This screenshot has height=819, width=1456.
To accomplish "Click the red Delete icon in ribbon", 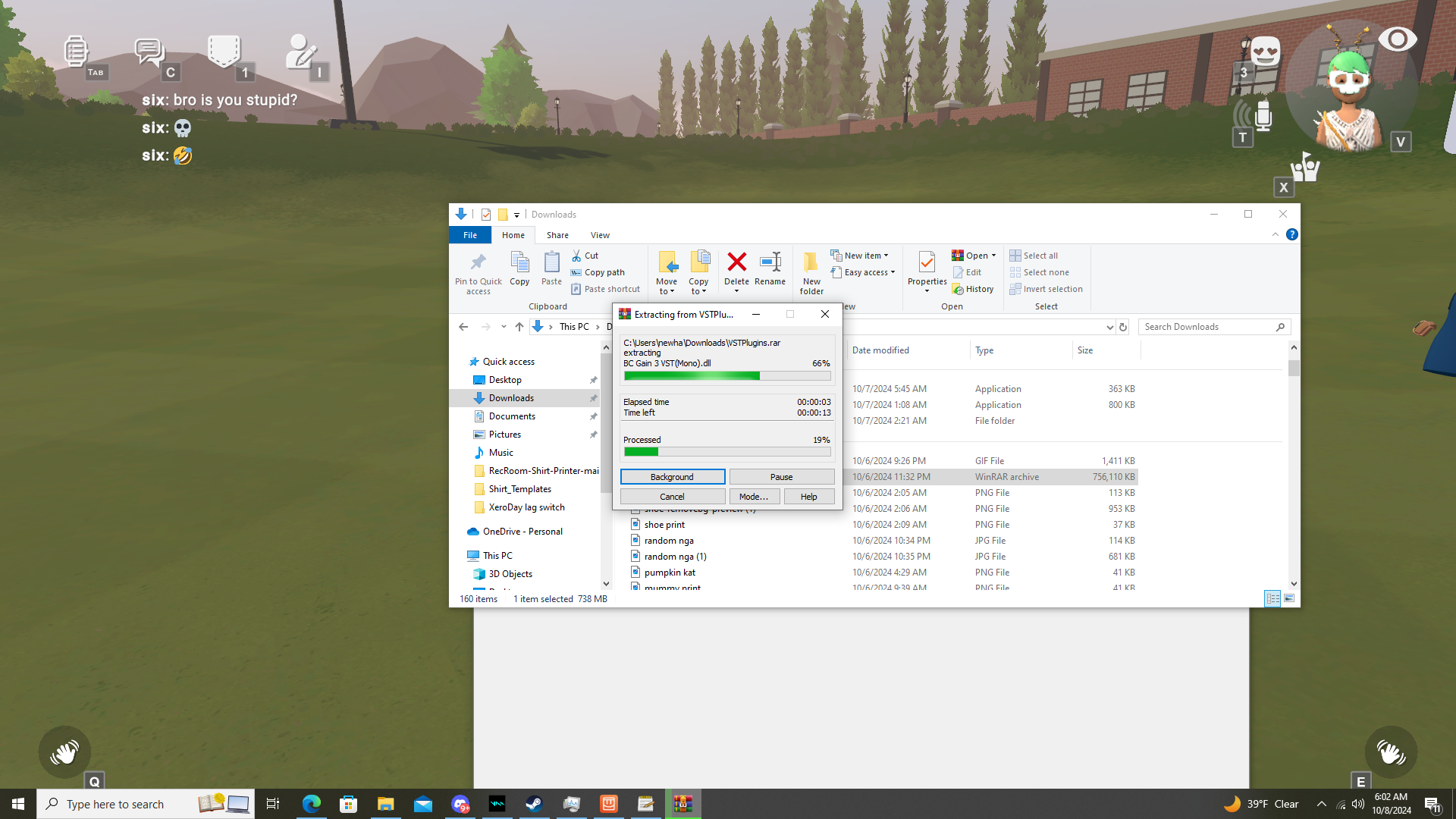I will [736, 263].
